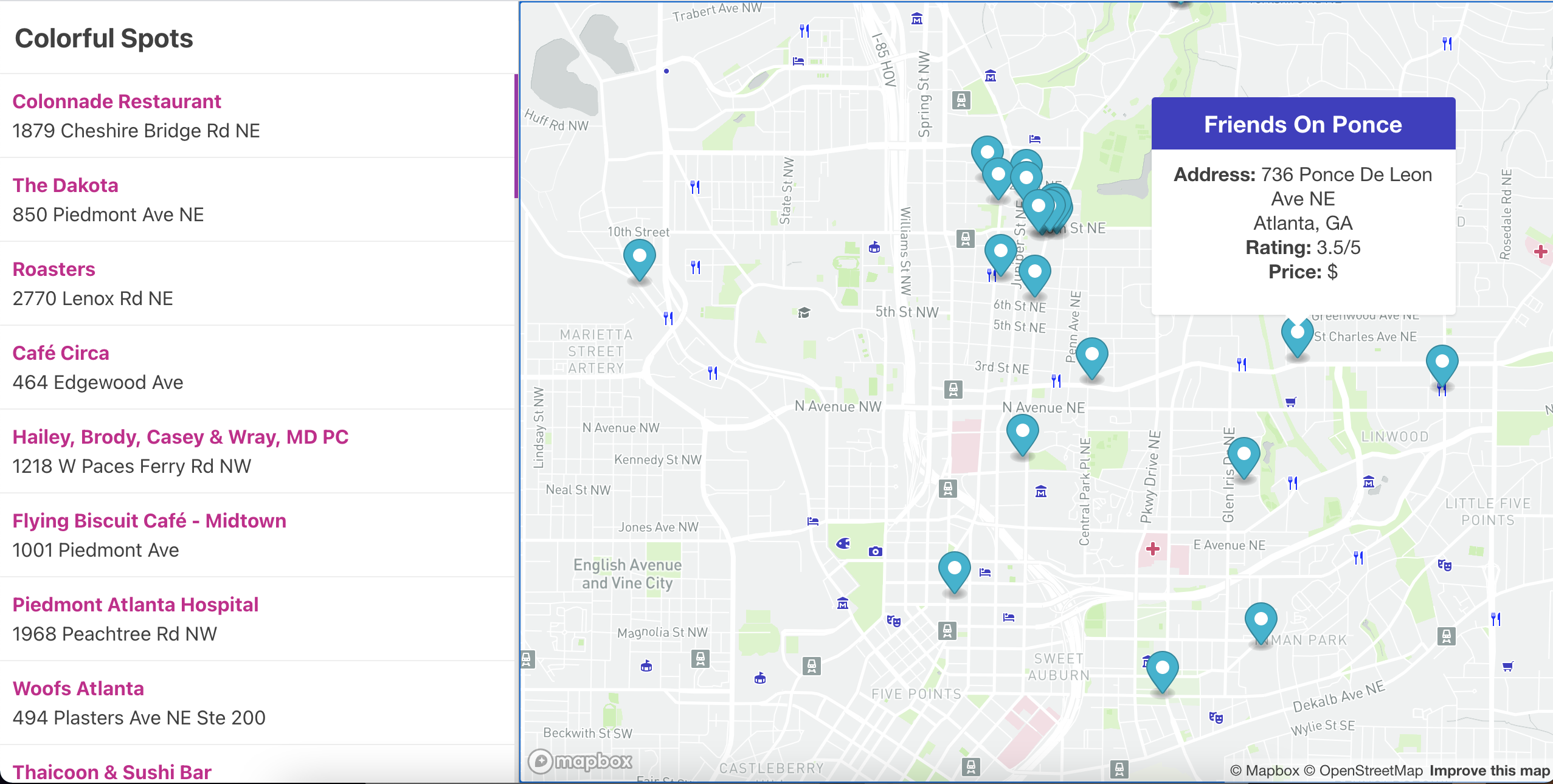Image resolution: width=1553 pixels, height=784 pixels.
Task: Click the rail station icon near Sweet Auburn
Action: [947, 631]
